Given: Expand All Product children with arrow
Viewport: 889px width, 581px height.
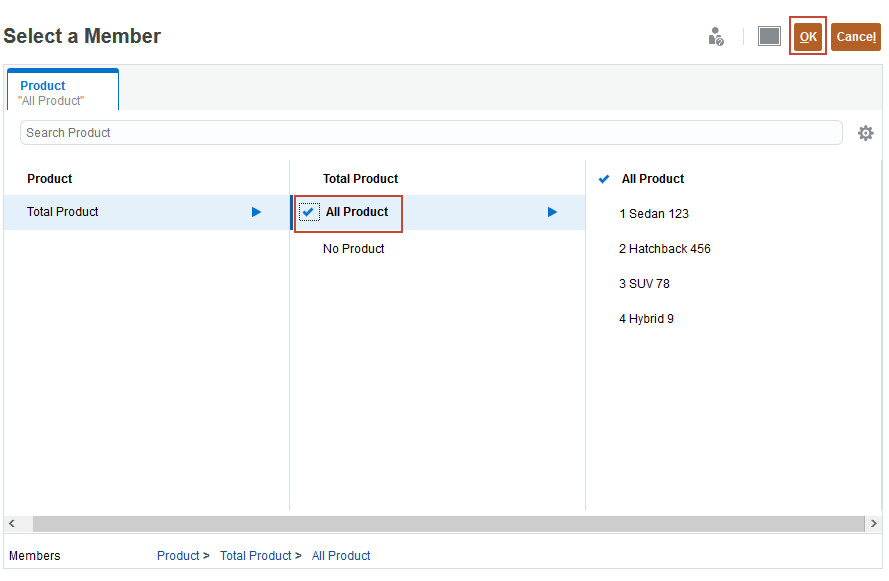Looking at the screenshot, I should 552,212.
